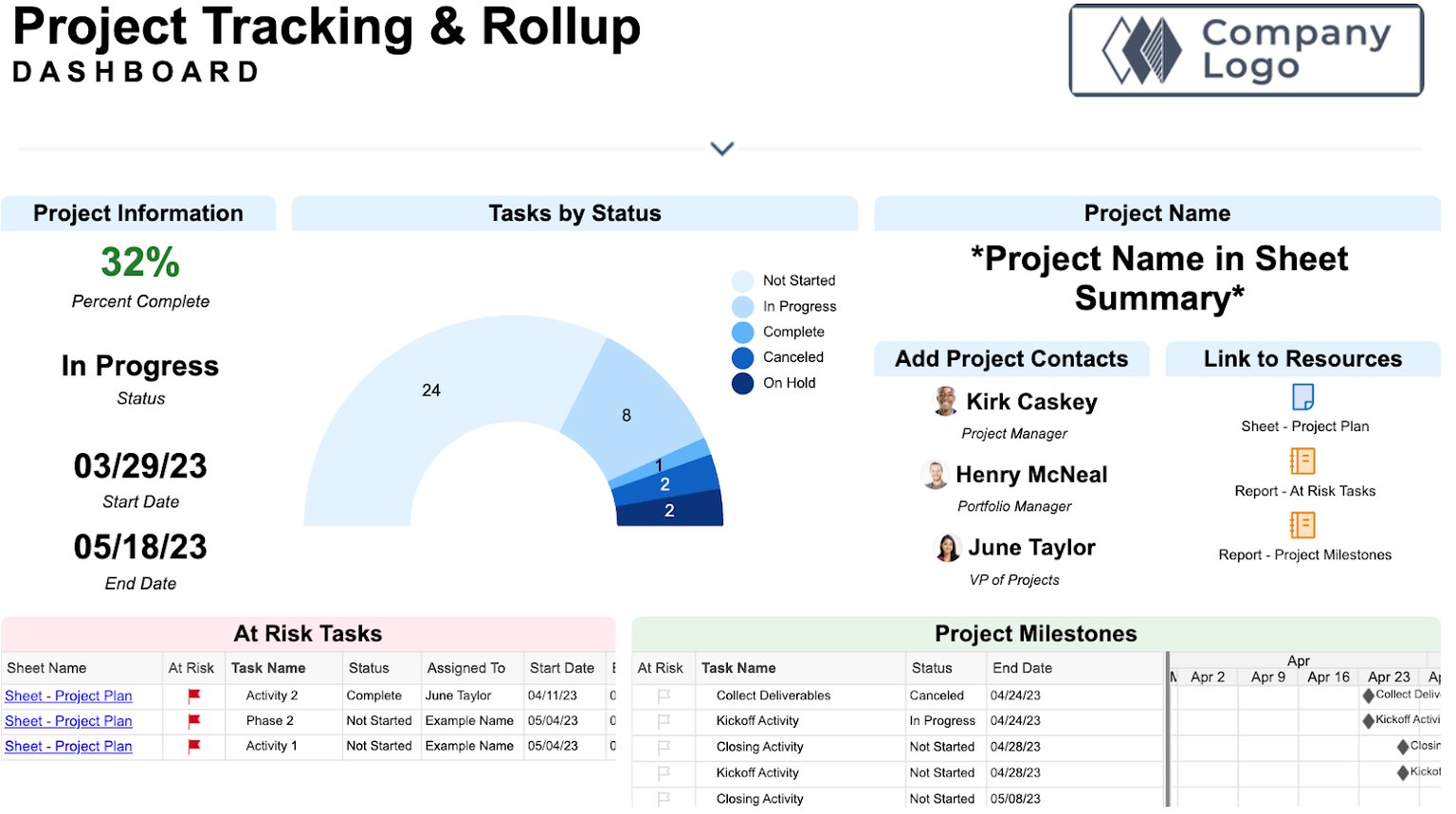Open Sheet - Project Plan link for Activity 1
This screenshot has height=814, width=1456.
point(68,747)
